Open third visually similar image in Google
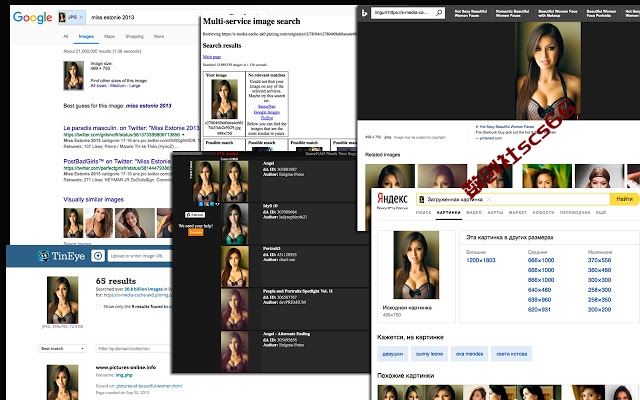 (135, 222)
